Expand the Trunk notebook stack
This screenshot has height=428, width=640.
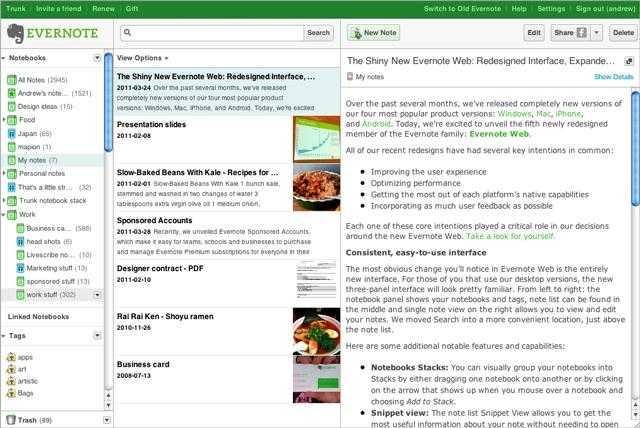[4, 201]
